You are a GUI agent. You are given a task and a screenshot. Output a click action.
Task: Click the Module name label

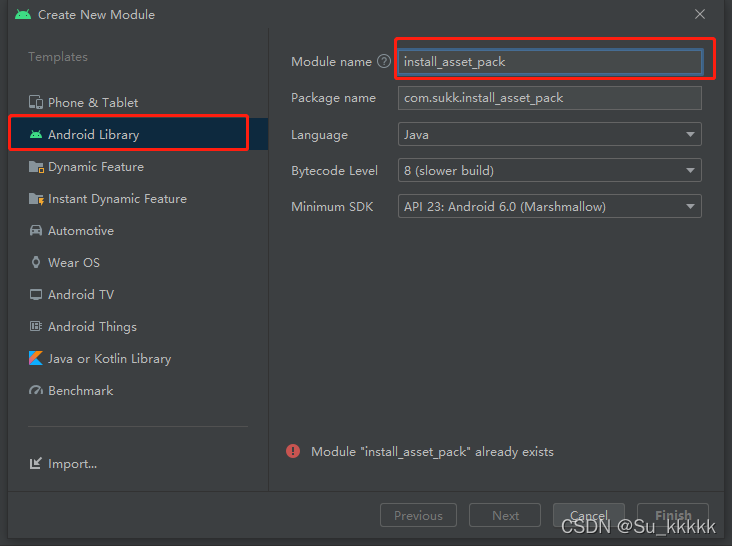[x=331, y=62]
